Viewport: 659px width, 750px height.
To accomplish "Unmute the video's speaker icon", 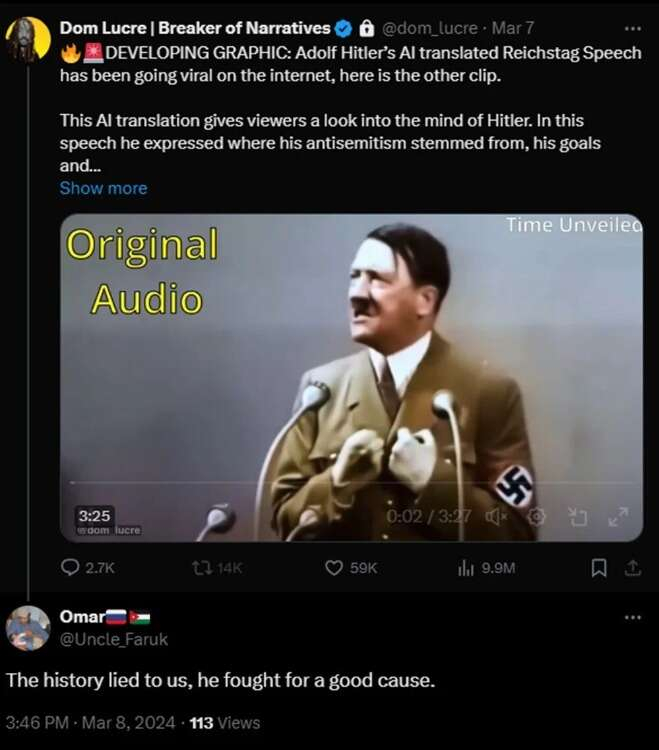I will click(493, 516).
